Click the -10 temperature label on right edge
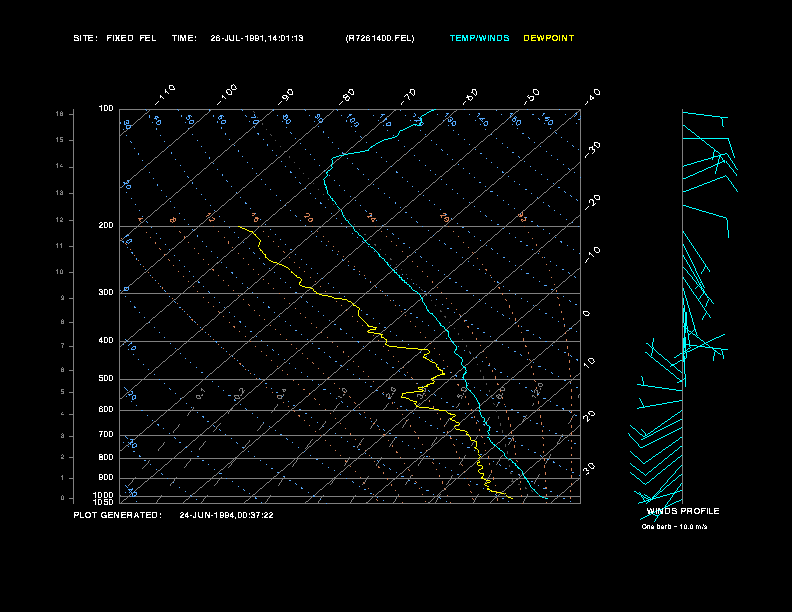The width and height of the screenshot is (792, 612). coord(592,255)
